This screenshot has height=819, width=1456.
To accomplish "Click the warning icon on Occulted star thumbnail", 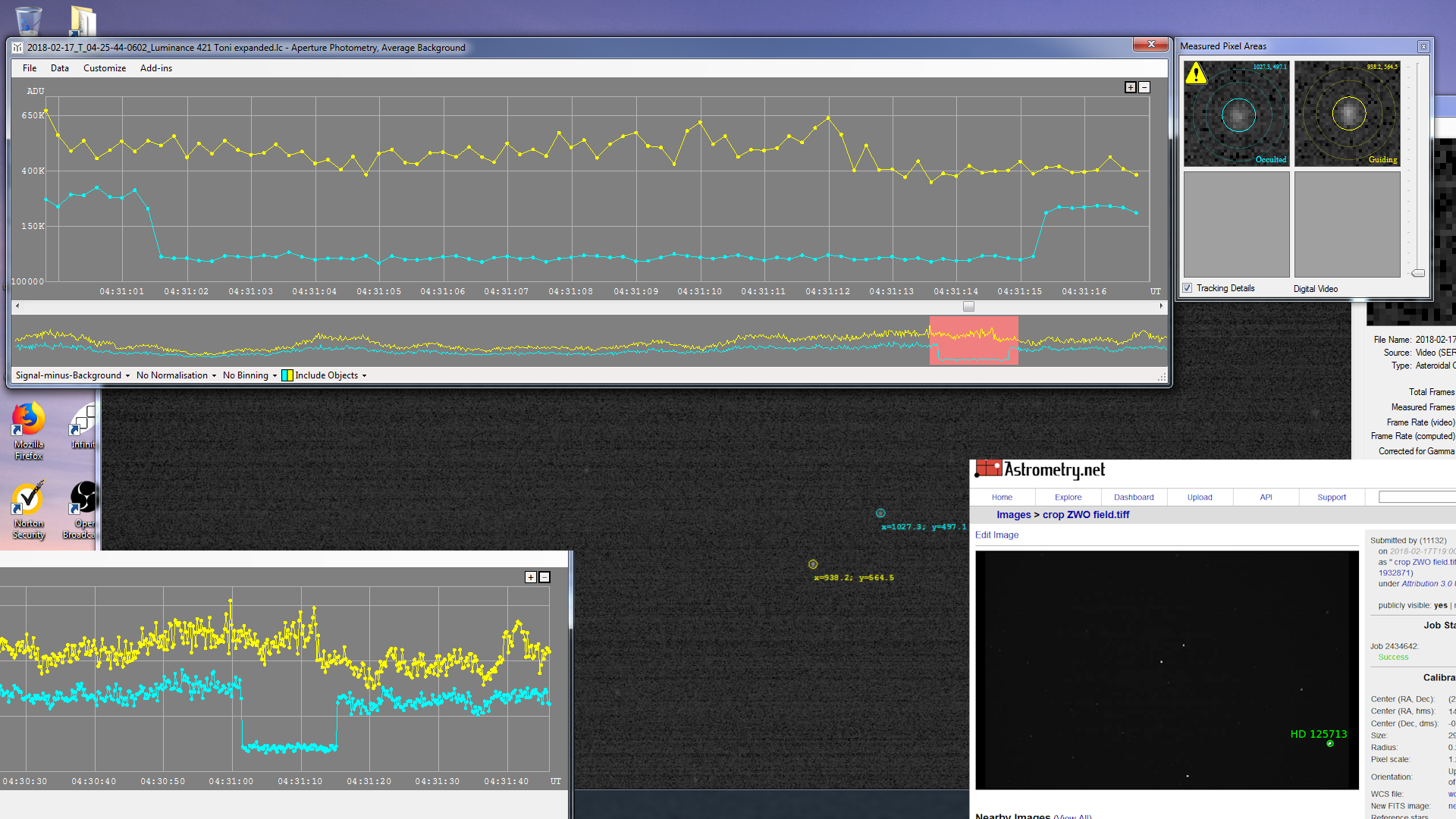I will pyautogui.click(x=1196, y=74).
